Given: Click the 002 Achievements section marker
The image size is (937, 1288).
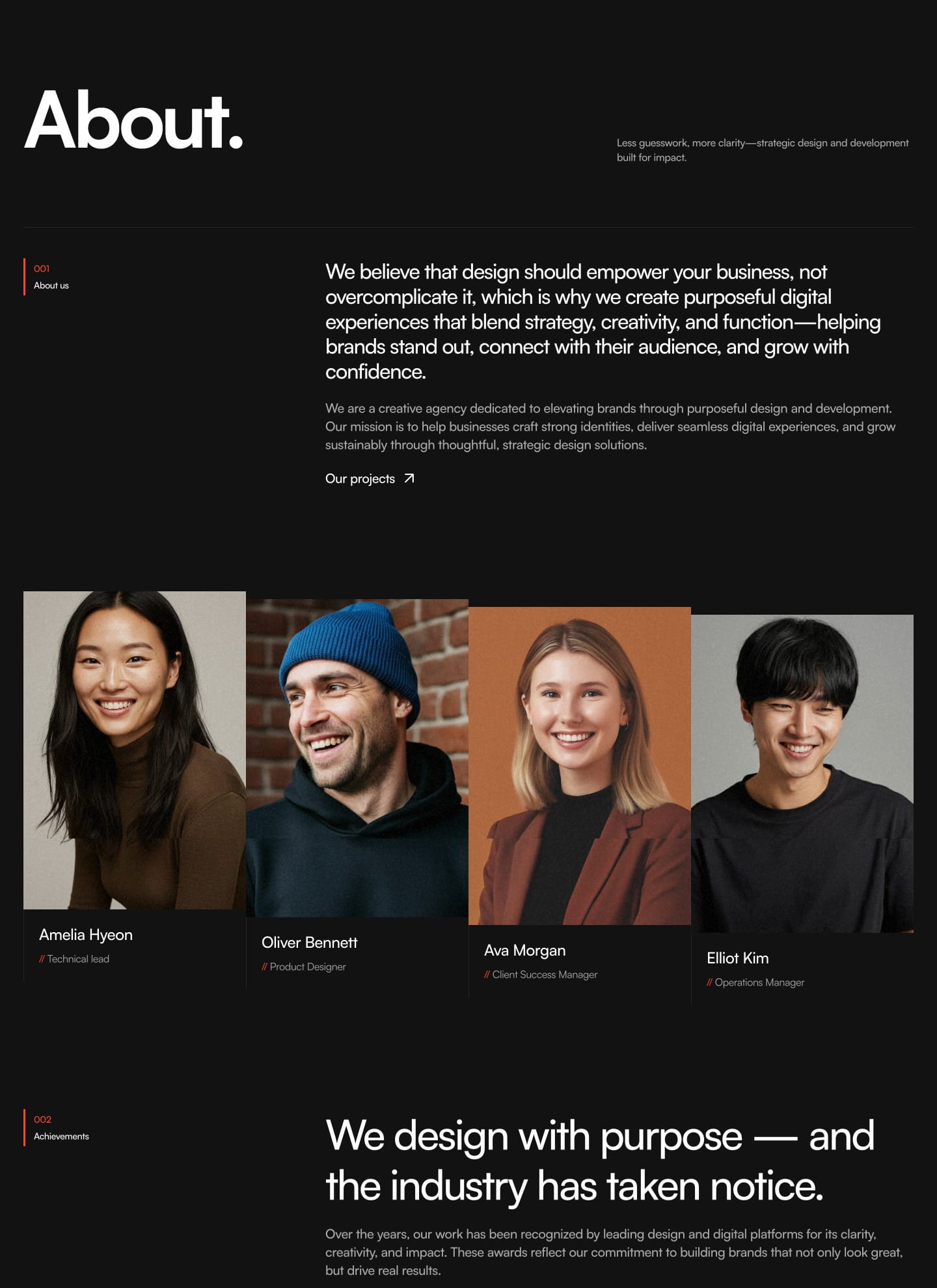Looking at the screenshot, I should click(57, 1128).
